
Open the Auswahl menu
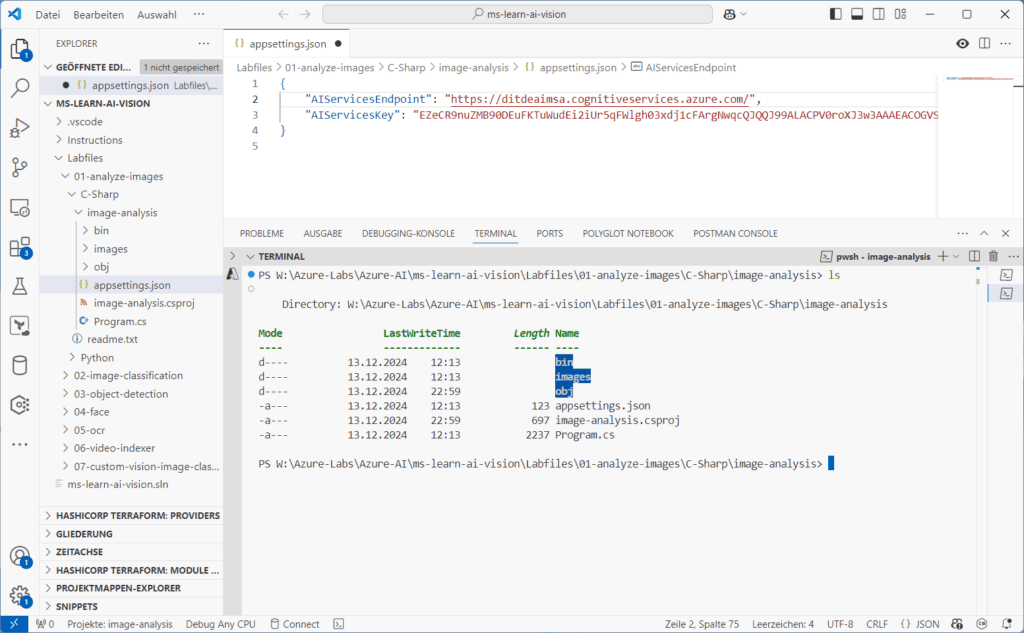point(157,14)
